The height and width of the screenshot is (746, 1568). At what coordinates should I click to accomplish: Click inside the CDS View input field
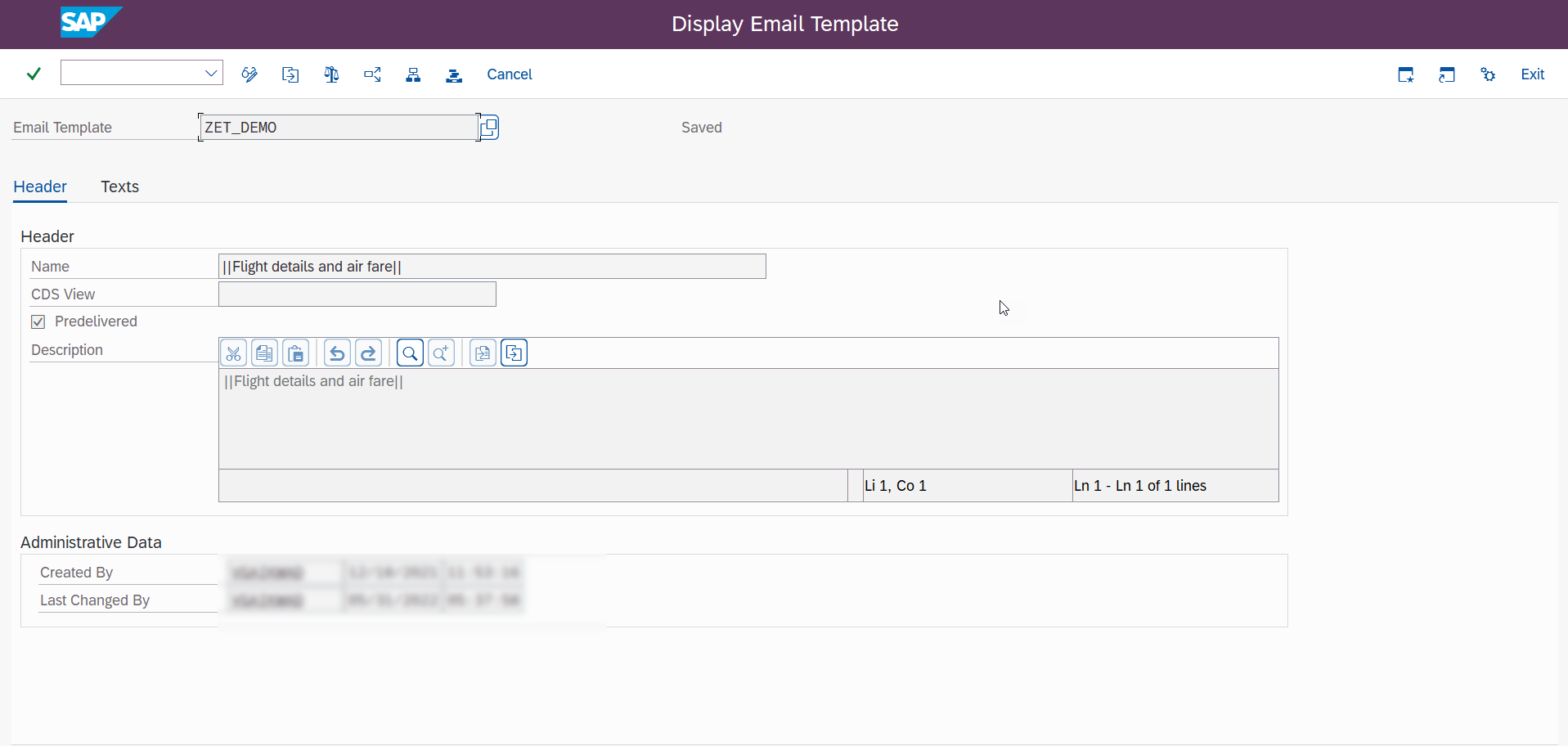[x=357, y=294]
